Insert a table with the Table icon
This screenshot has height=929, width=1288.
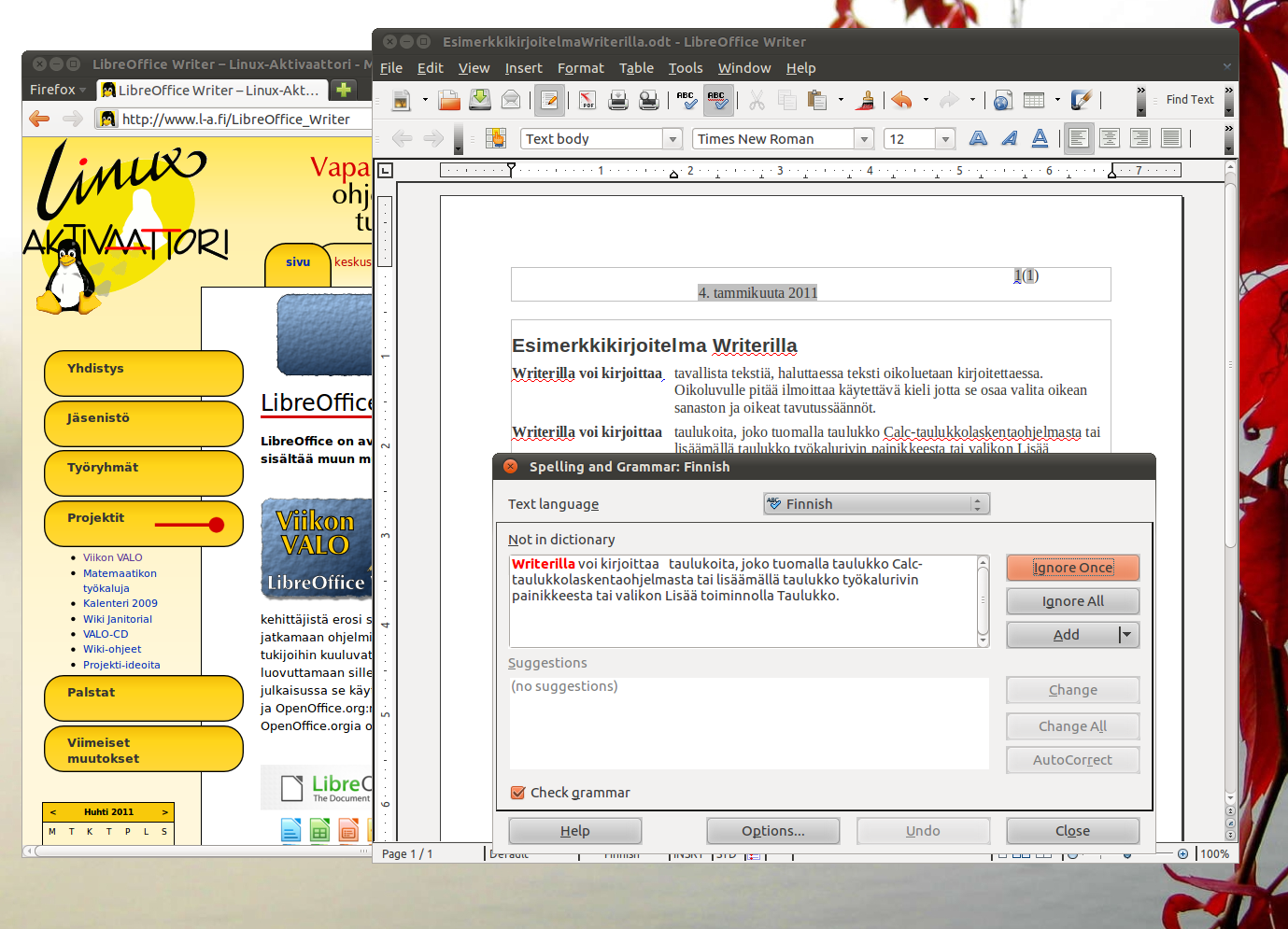coord(1034,100)
